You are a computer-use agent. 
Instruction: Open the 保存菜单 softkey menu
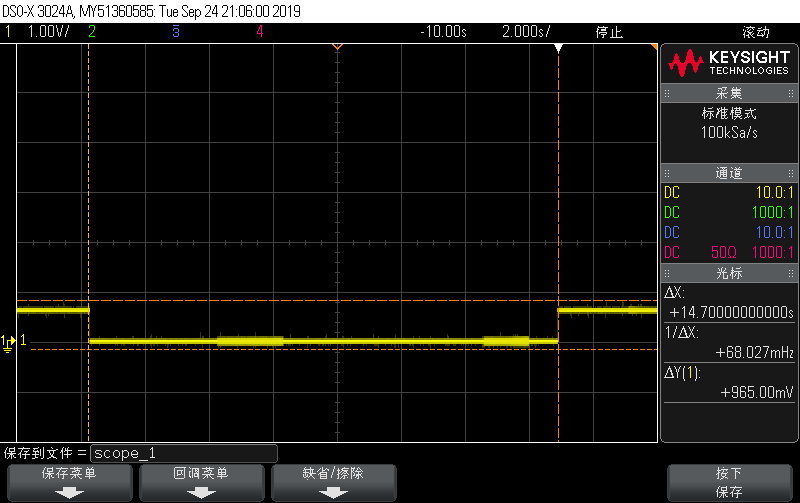coord(69,483)
